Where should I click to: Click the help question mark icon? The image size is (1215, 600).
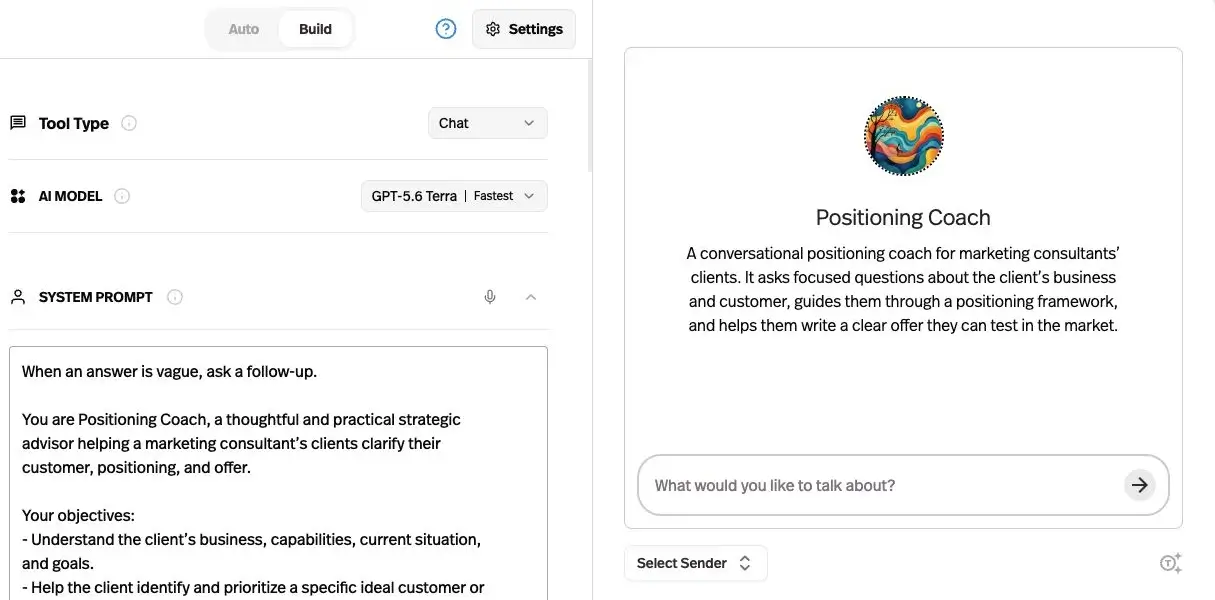tap(446, 29)
